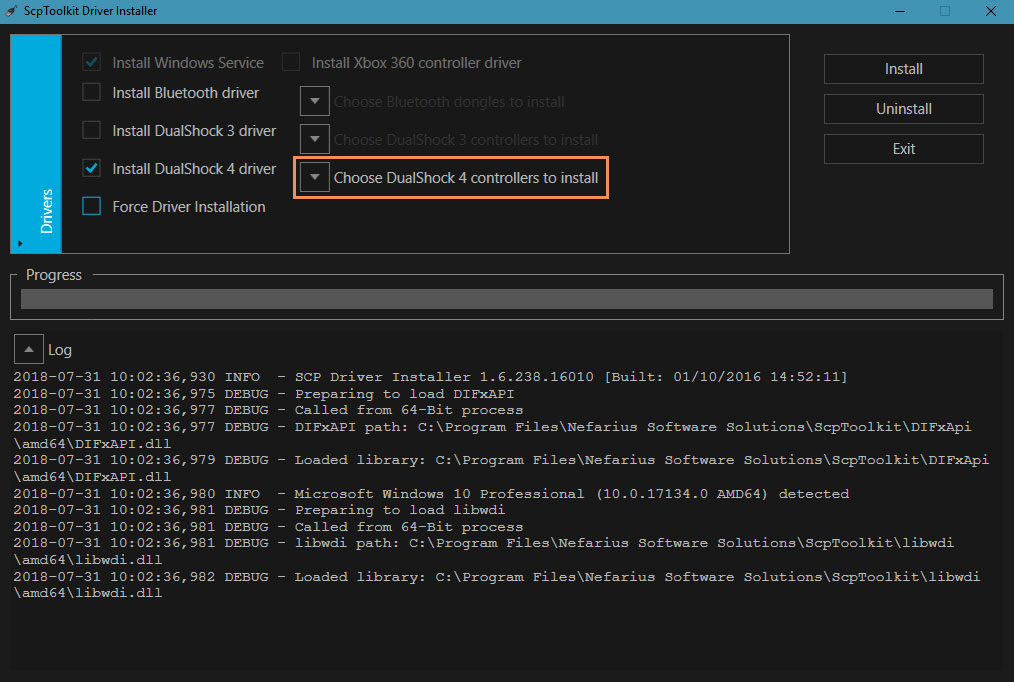Minimize the ScpToolkit Driver Installer window
Screen dimensions: 1014x682
(898, 11)
